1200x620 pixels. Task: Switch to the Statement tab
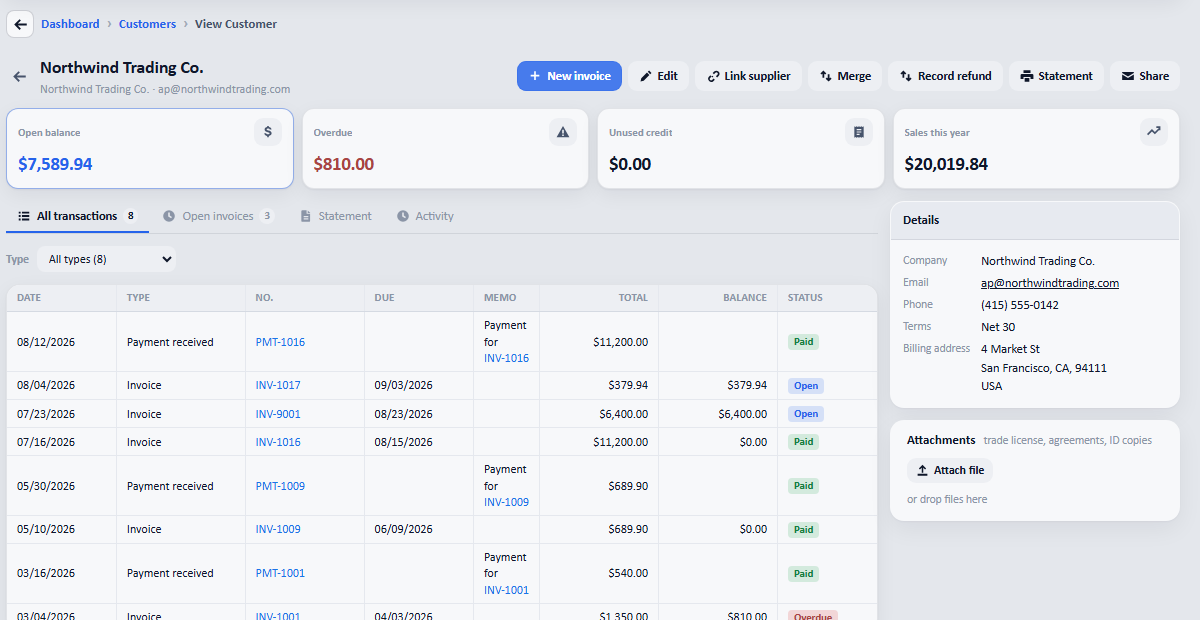point(336,216)
